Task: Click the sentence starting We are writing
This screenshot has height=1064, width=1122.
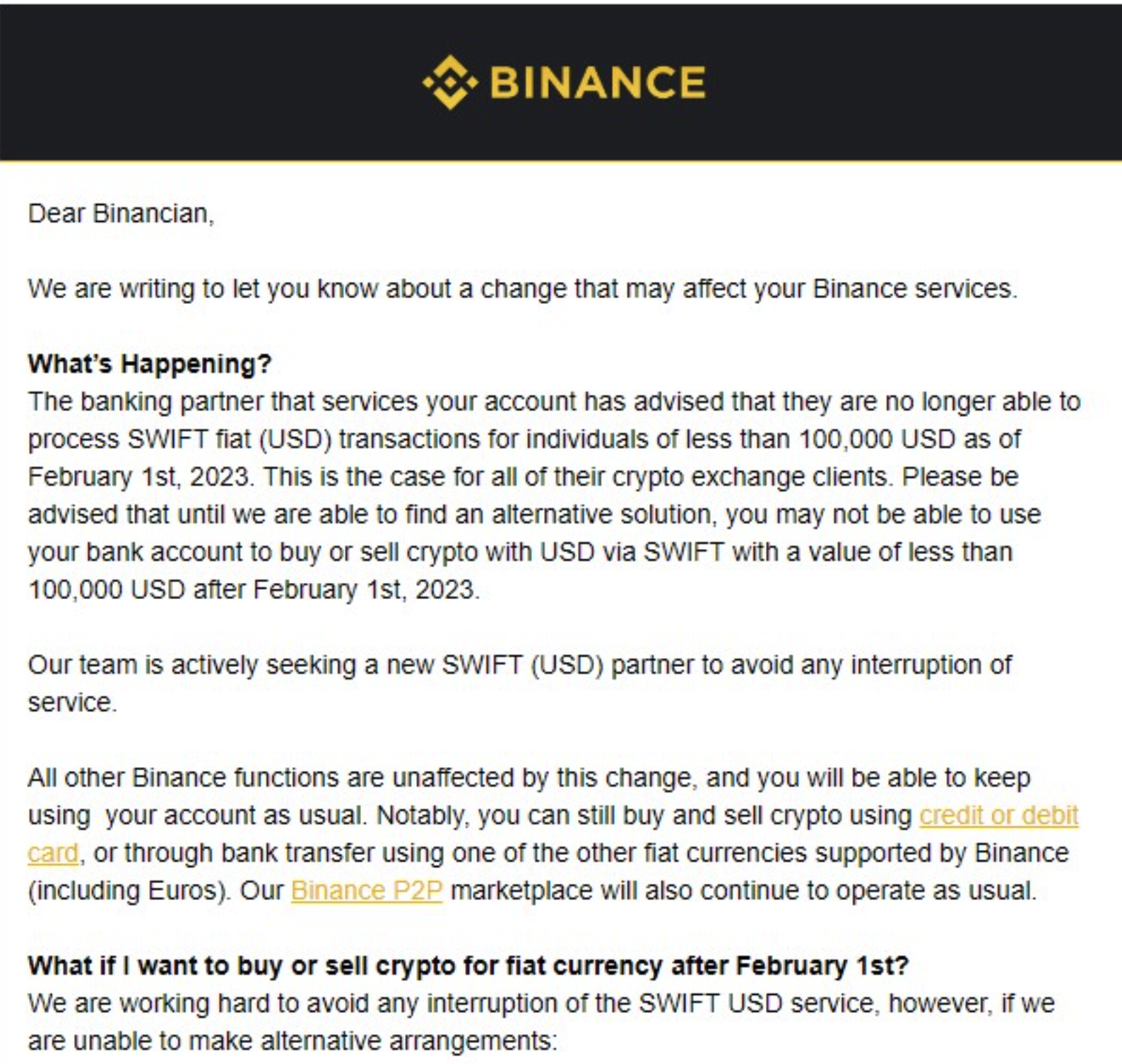Action: tap(521, 289)
